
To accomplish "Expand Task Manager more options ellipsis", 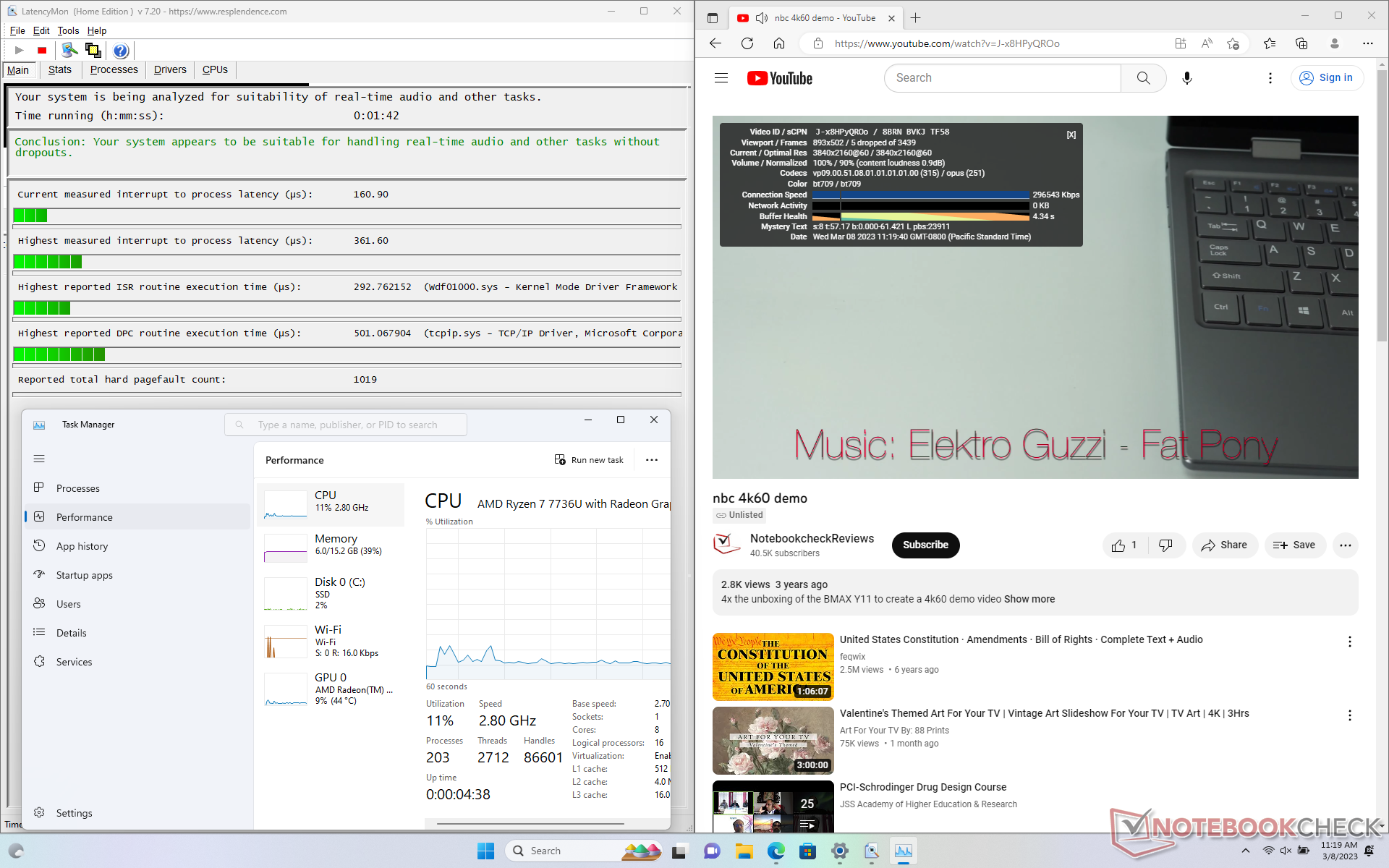I will tap(651, 460).
